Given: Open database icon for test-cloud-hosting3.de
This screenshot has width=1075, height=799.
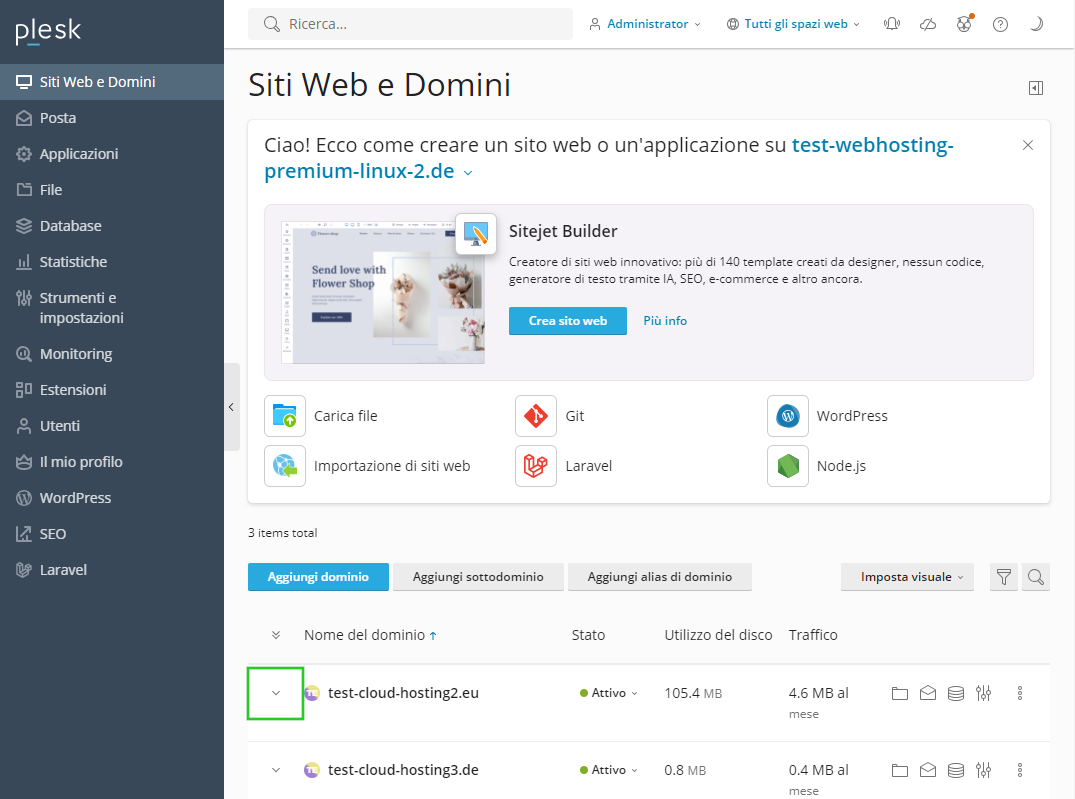Looking at the screenshot, I should pos(956,770).
